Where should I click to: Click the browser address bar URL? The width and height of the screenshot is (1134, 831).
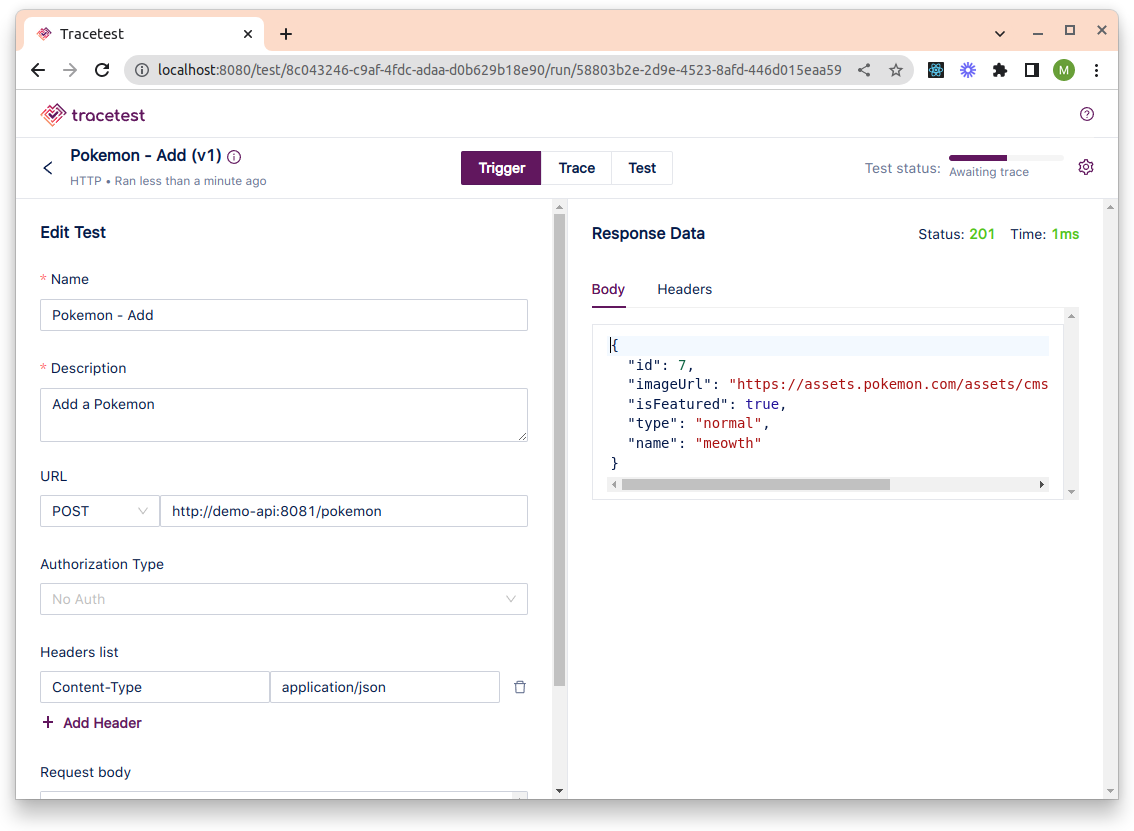pyautogui.click(x=499, y=70)
